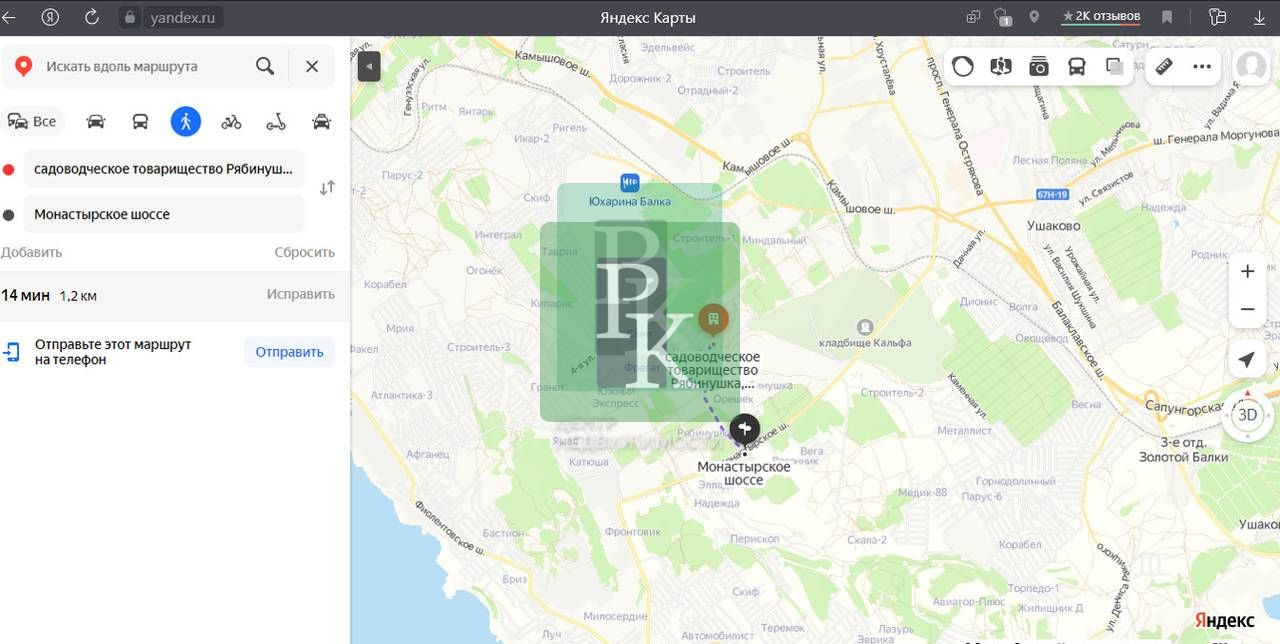1280x644 pixels.
Task: Select the ruler distance tool
Action: click(1164, 66)
